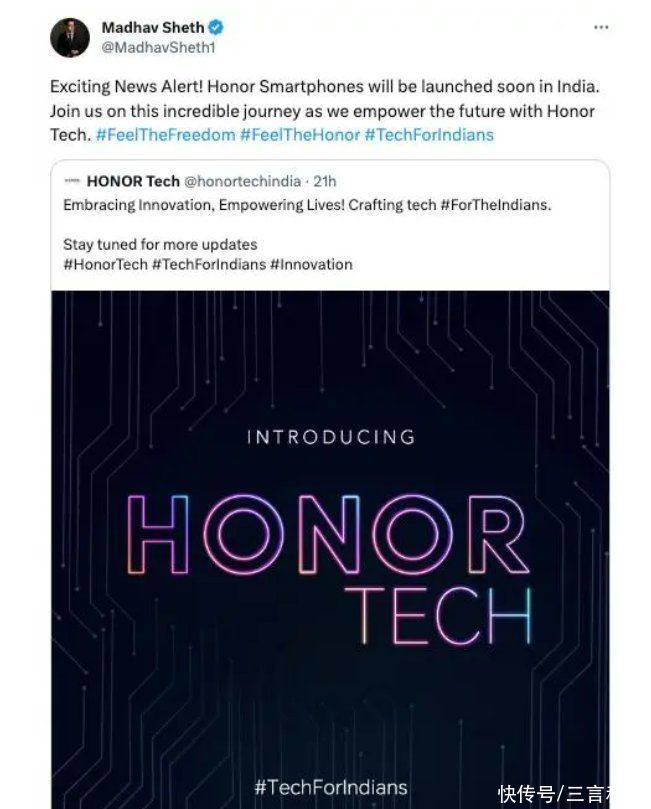Image resolution: width=651 pixels, height=809 pixels.
Task: Open the three-dot more options menu
Action: click(601, 27)
